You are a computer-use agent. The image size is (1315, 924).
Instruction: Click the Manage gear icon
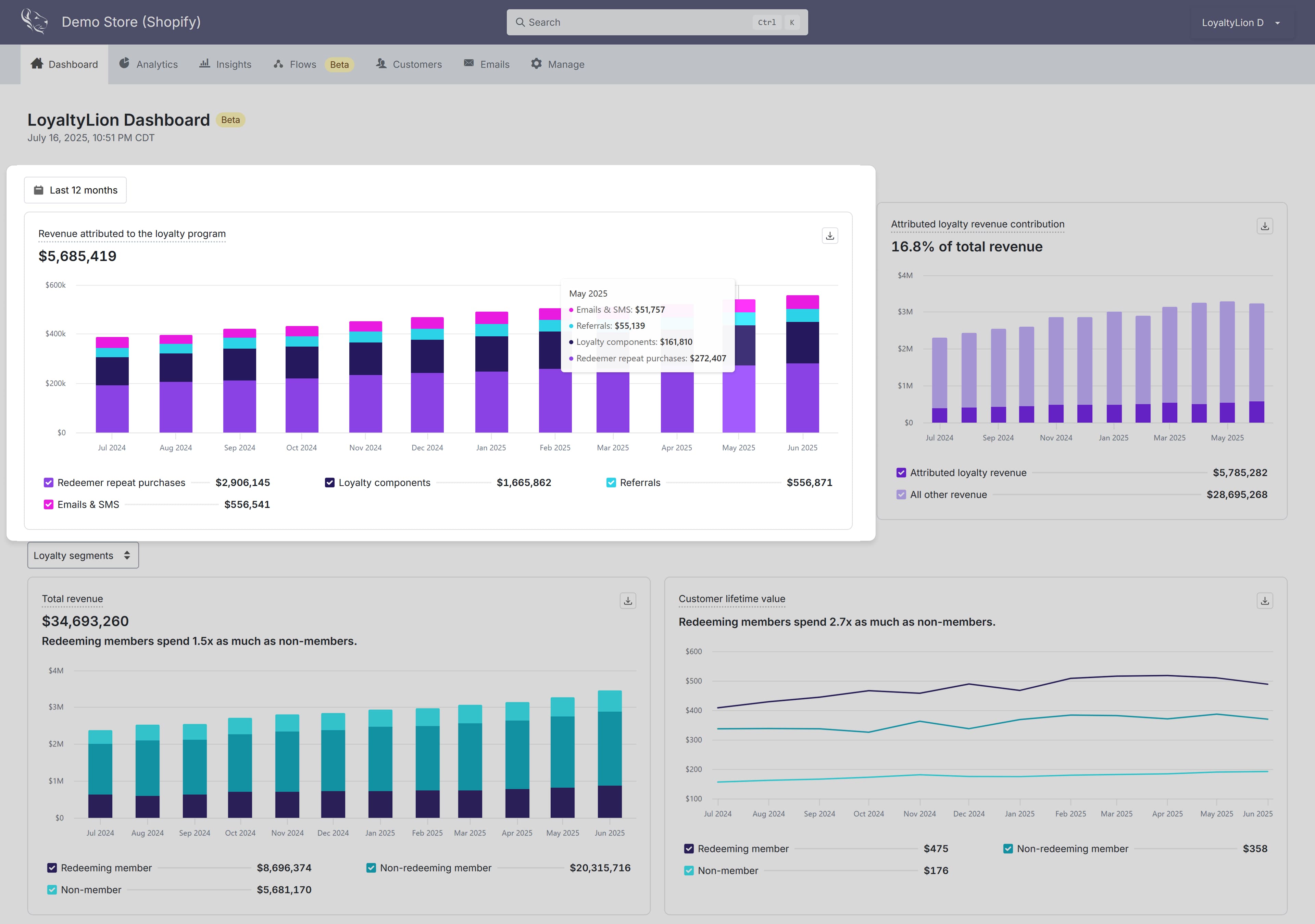(536, 64)
